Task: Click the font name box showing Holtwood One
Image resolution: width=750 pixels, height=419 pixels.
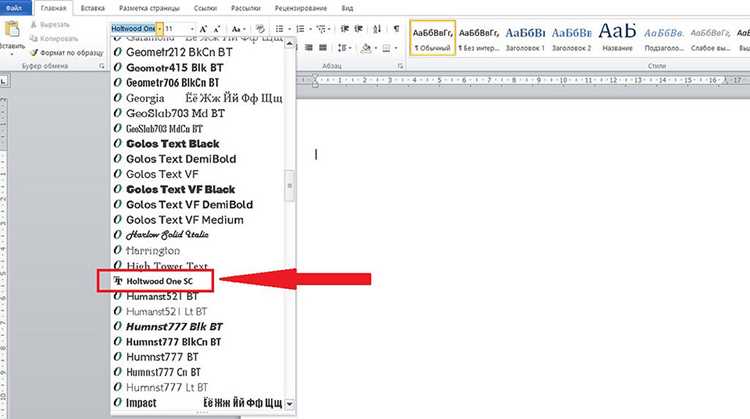Action: 133,29
